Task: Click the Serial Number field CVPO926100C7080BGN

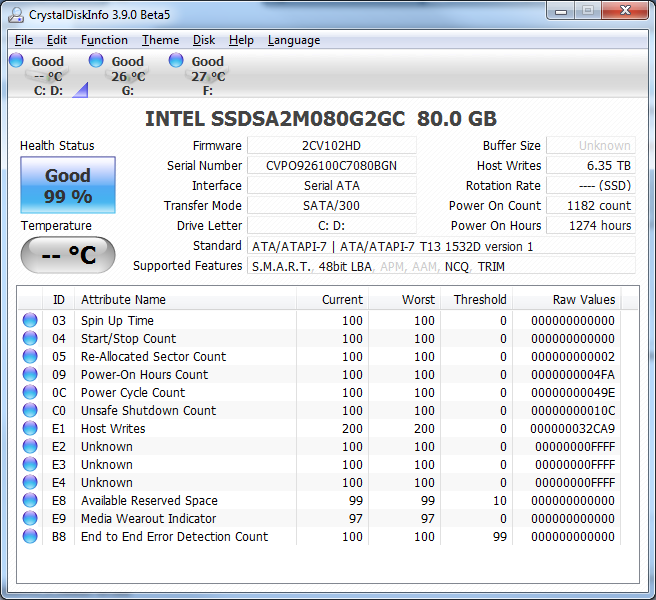Action: [x=332, y=166]
